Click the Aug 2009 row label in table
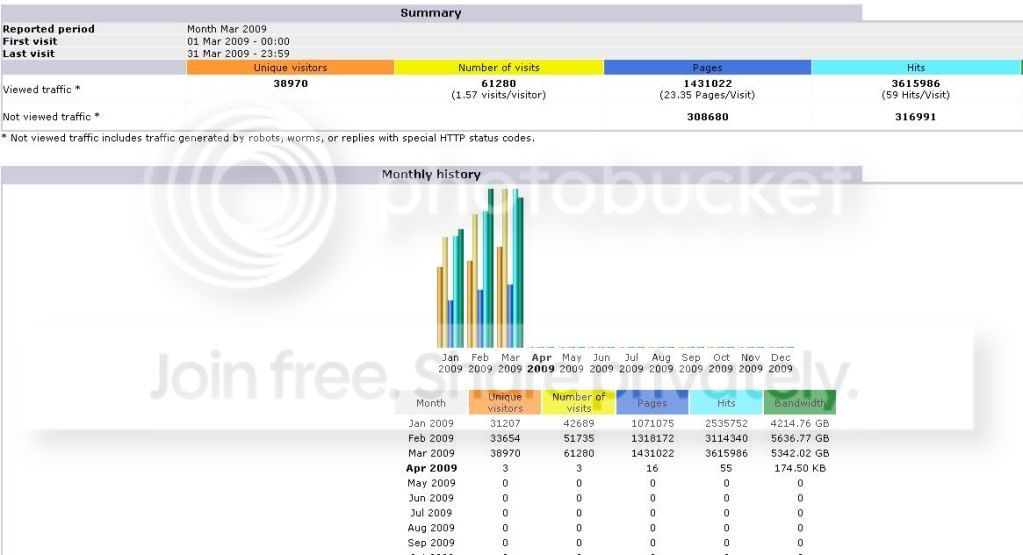Image resolution: width=1023 pixels, height=555 pixels. (431, 528)
